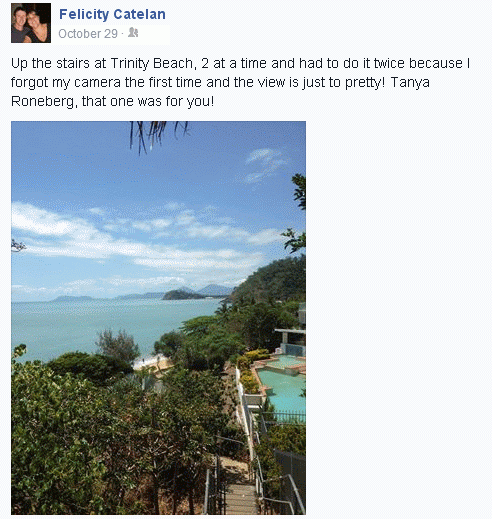Open the October 29 timestamp link
The width and height of the screenshot is (492, 519).
(x=88, y=34)
